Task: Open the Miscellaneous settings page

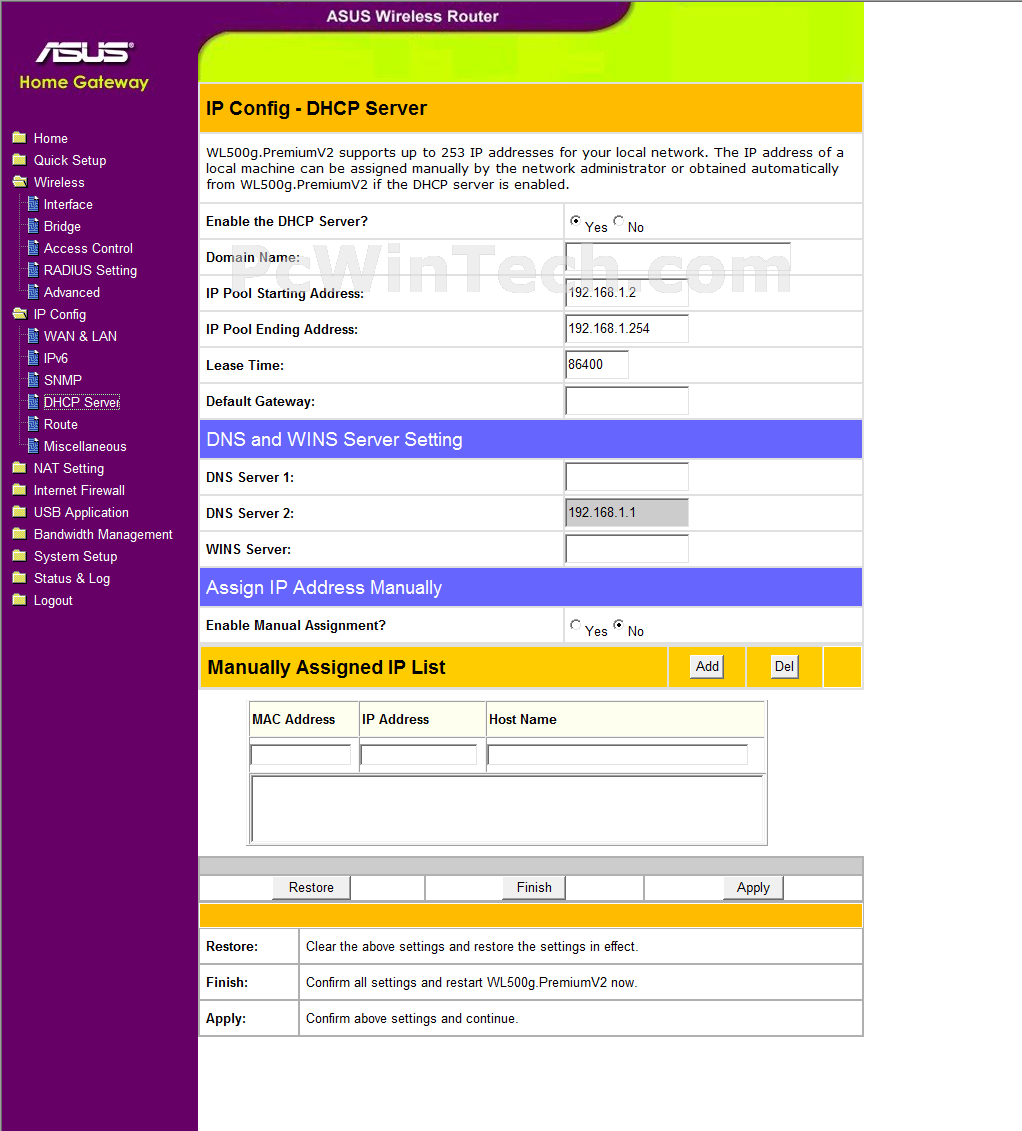Action: [85, 446]
